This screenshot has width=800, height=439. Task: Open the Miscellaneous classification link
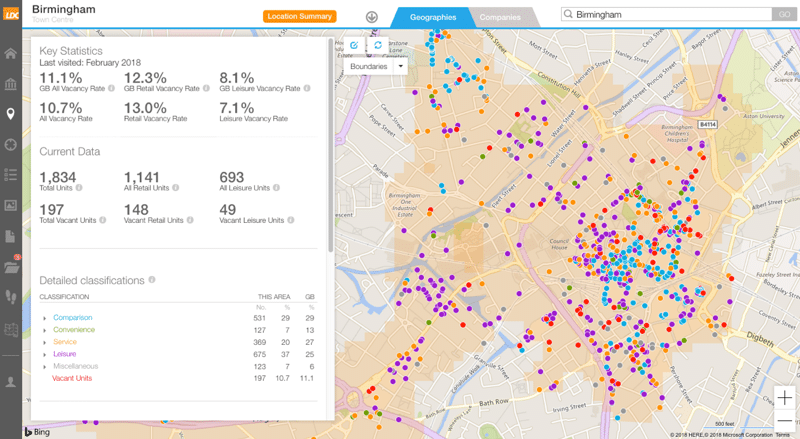pos(76,367)
